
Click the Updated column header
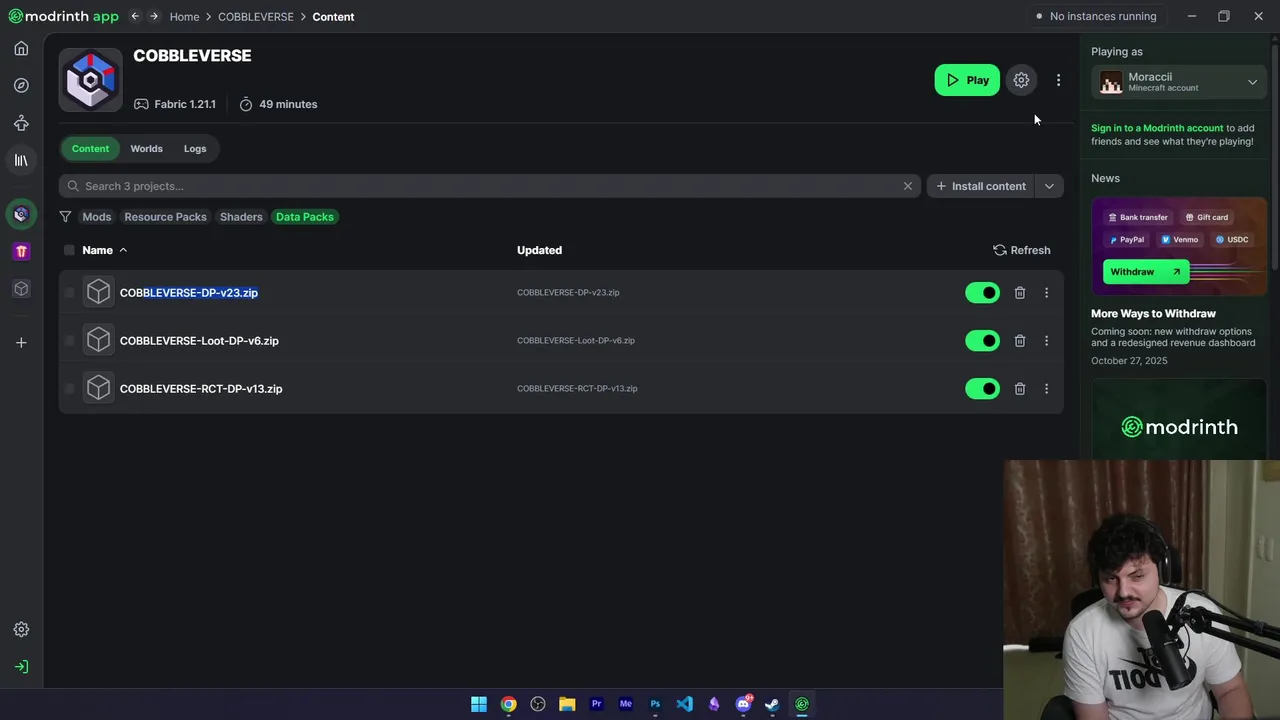pyautogui.click(x=539, y=250)
